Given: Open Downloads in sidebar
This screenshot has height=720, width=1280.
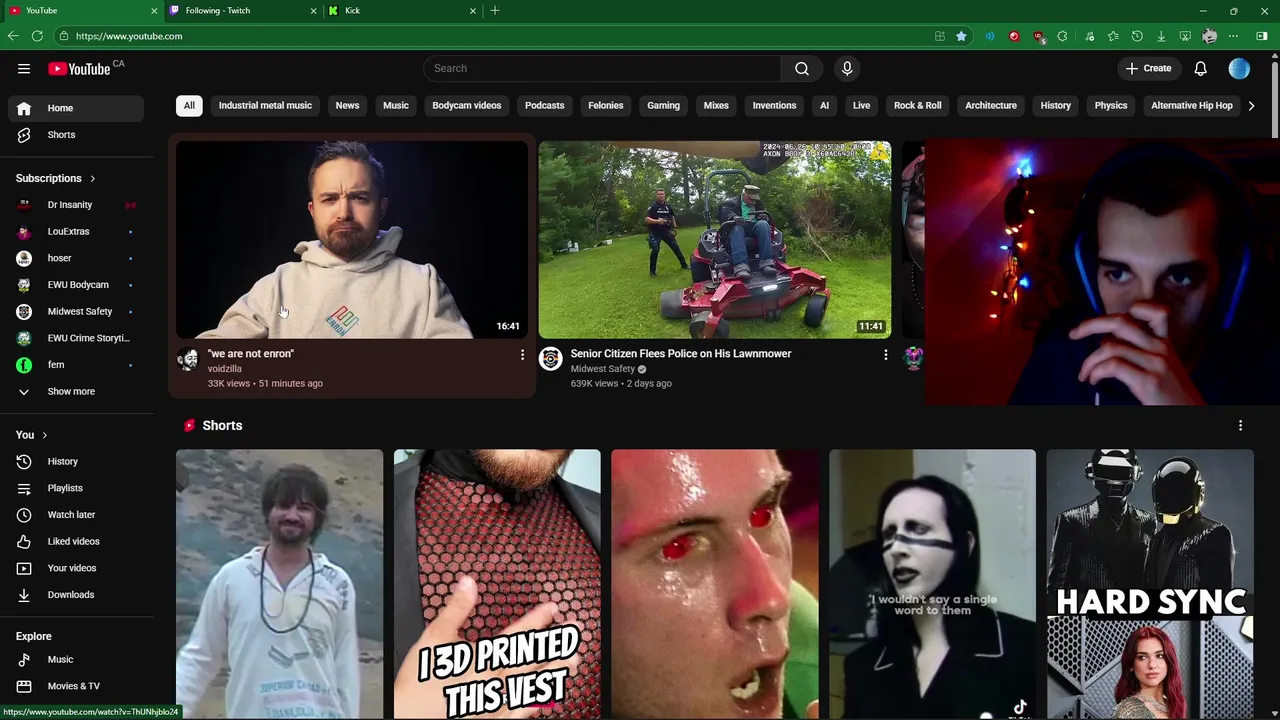Looking at the screenshot, I should pos(76,594).
